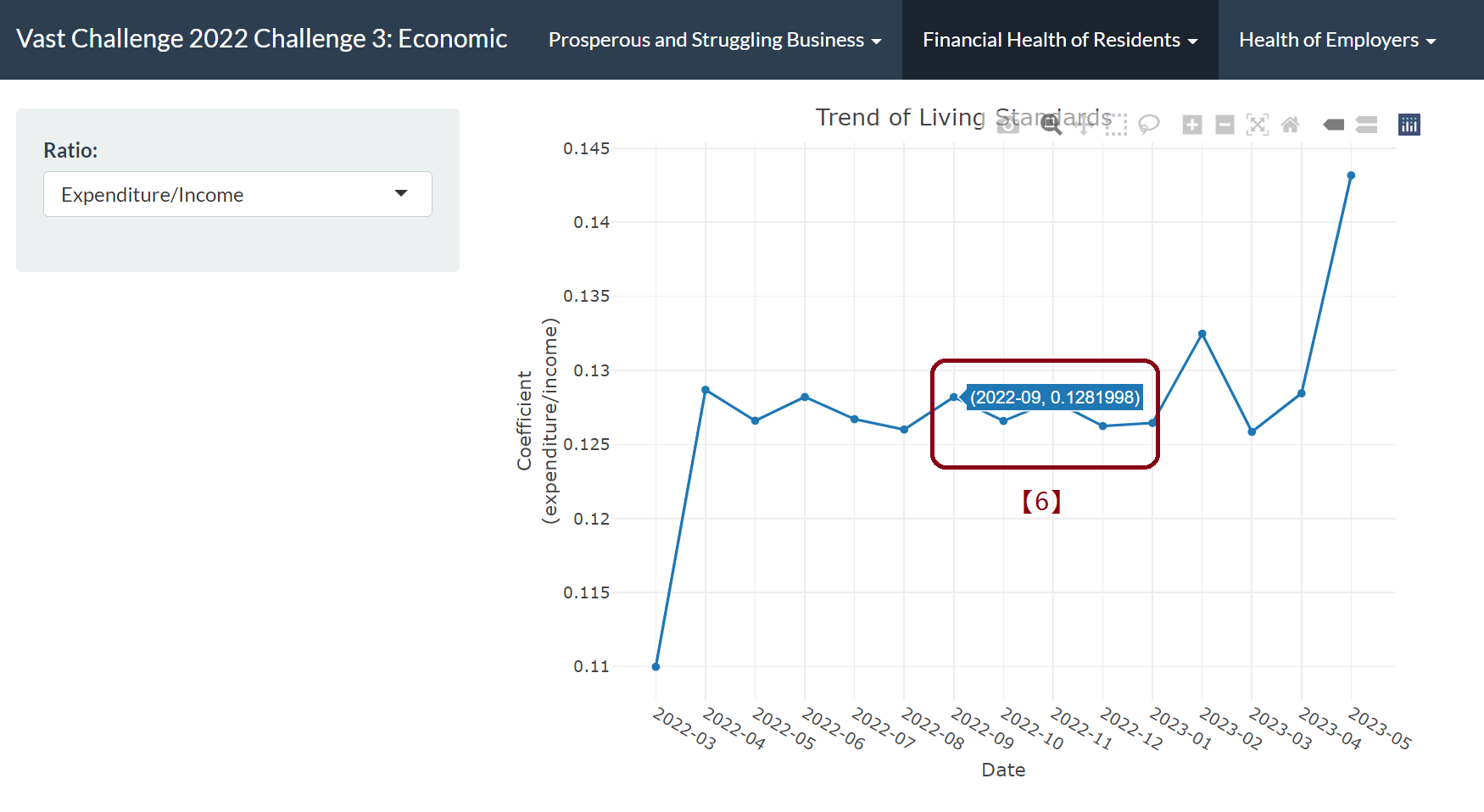Open the Plotly logo link
1484x812 pixels.
point(1409,125)
